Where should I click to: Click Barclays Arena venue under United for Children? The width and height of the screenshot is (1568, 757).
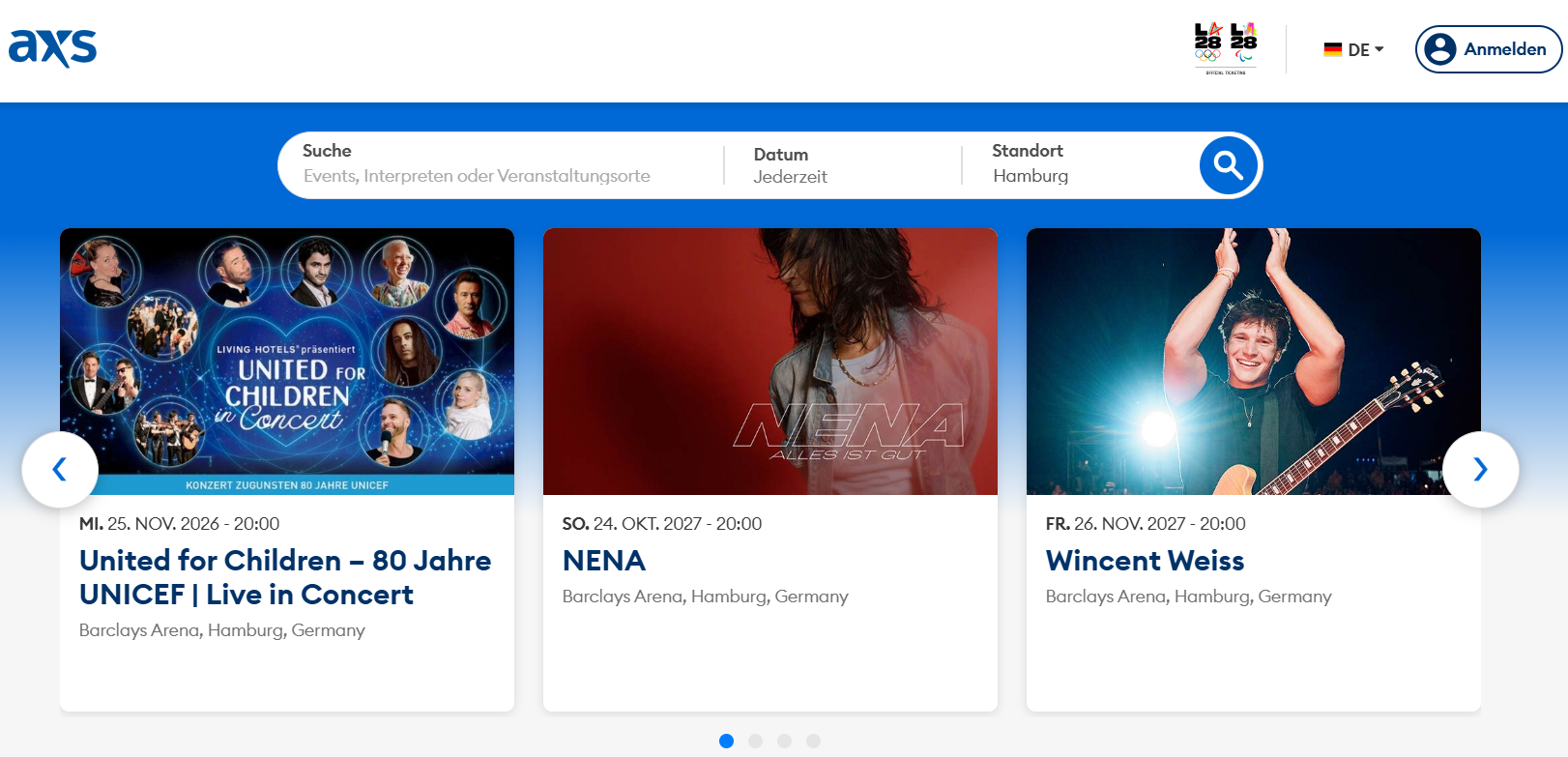[222, 630]
